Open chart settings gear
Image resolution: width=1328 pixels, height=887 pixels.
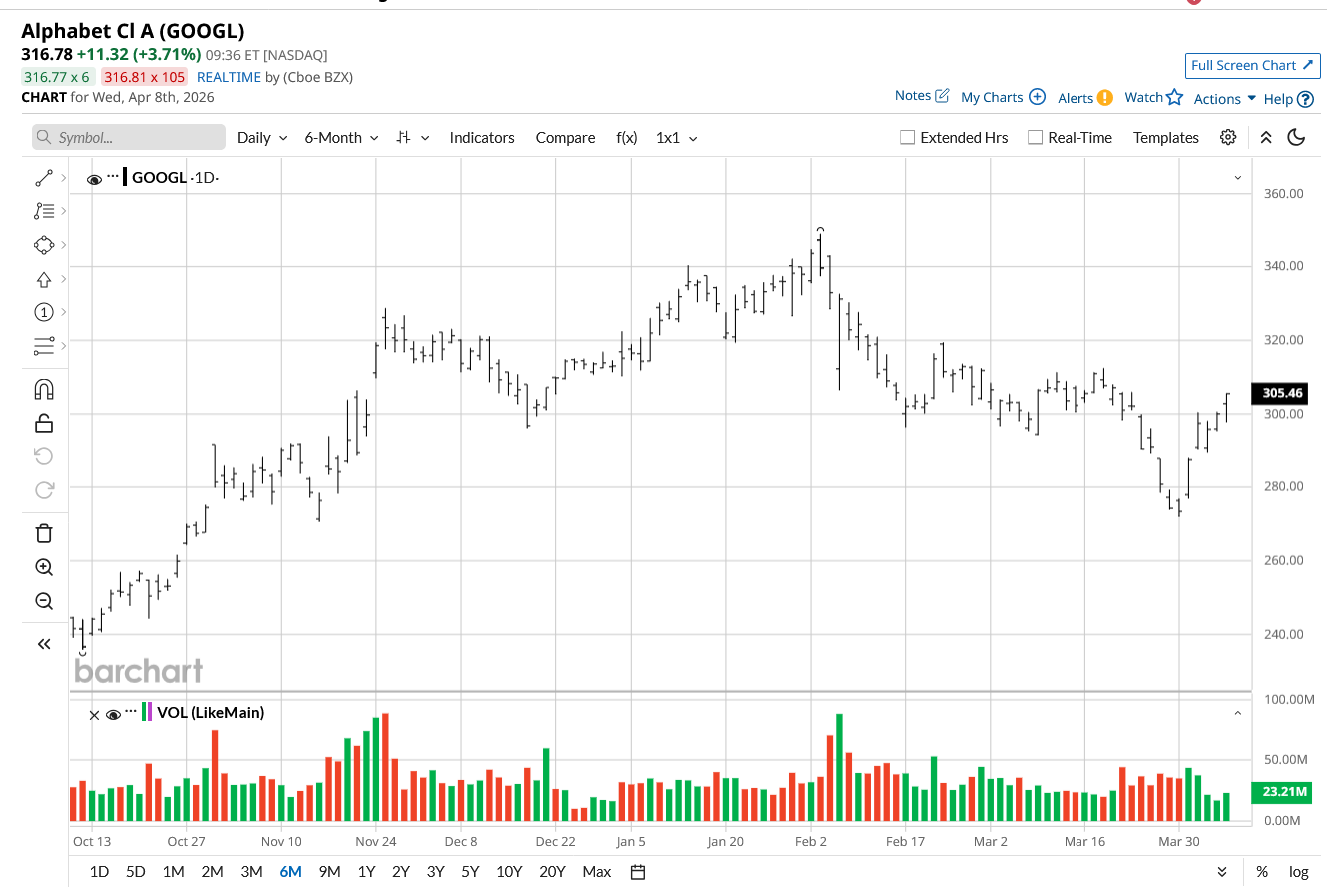(1228, 138)
